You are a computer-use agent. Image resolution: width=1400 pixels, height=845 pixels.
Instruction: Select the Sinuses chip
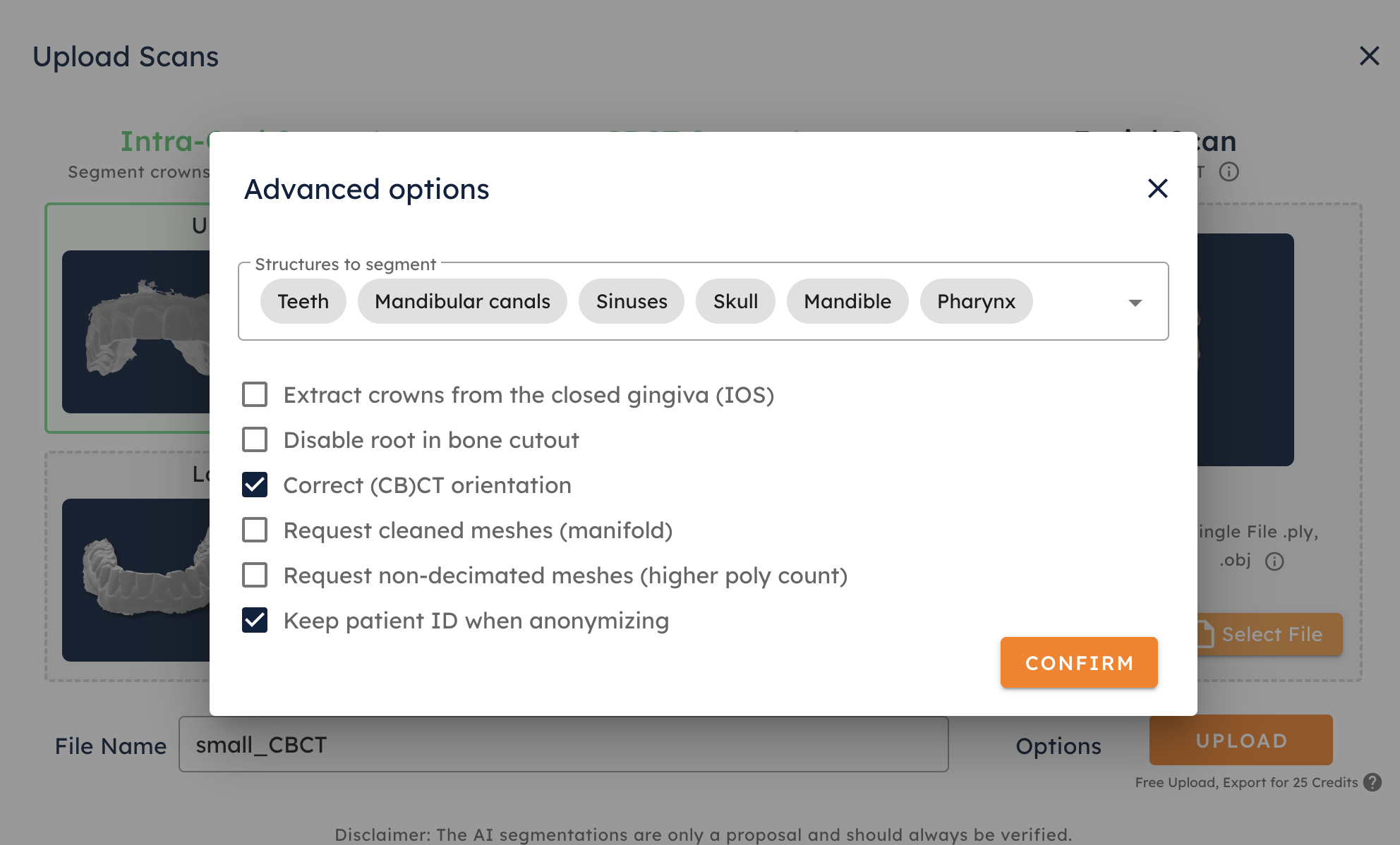pyautogui.click(x=632, y=302)
